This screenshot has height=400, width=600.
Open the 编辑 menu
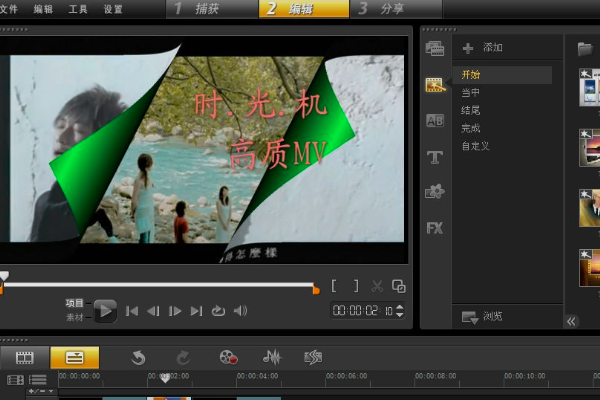tap(43, 9)
